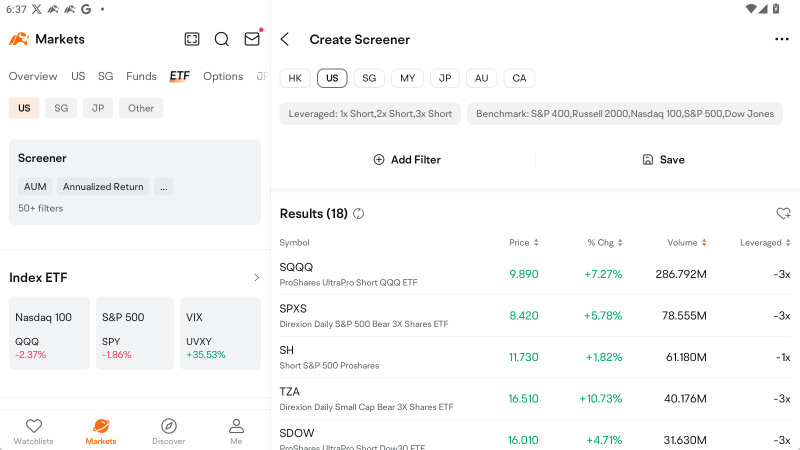Open Discover from the bottom navigation
Image resolution: width=800 pixels, height=450 pixels.
coord(168,432)
